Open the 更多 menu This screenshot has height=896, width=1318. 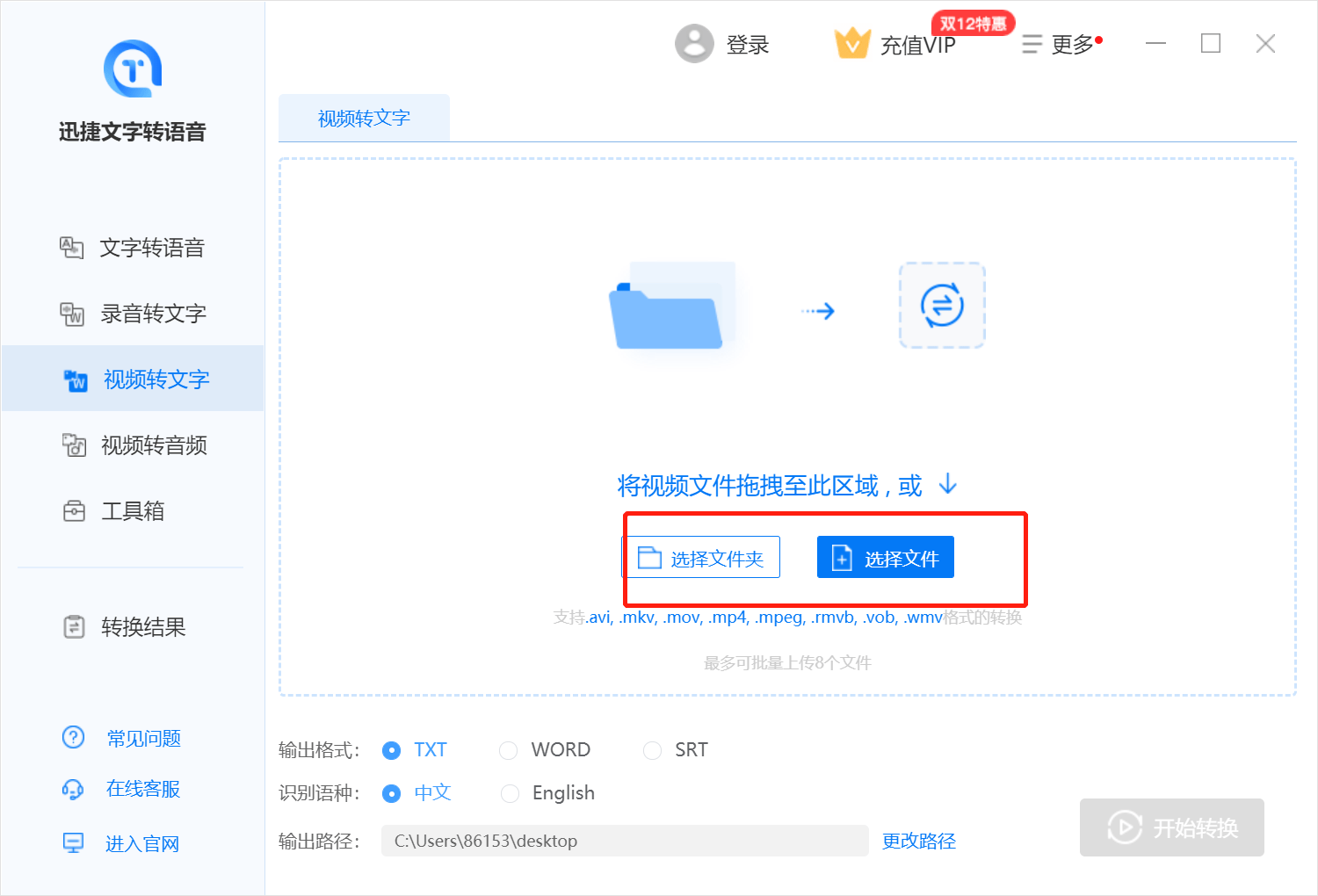tap(1073, 45)
